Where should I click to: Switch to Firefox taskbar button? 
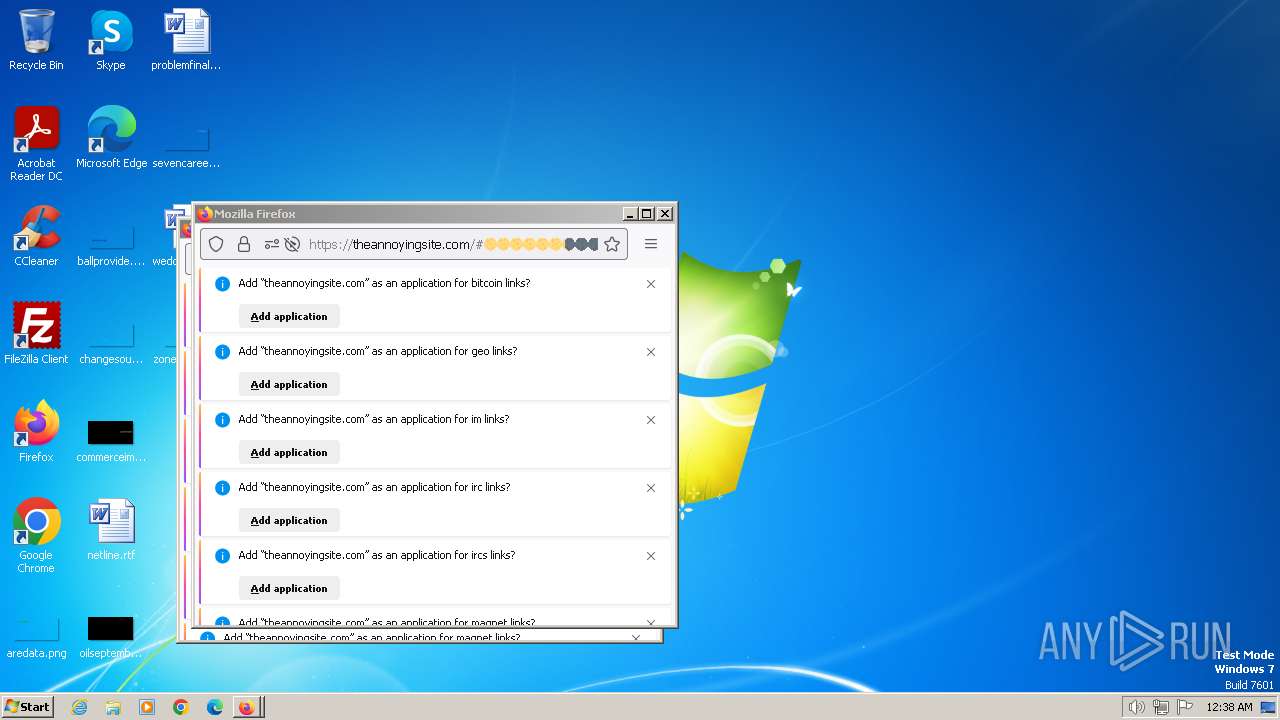(x=247, y=707)
